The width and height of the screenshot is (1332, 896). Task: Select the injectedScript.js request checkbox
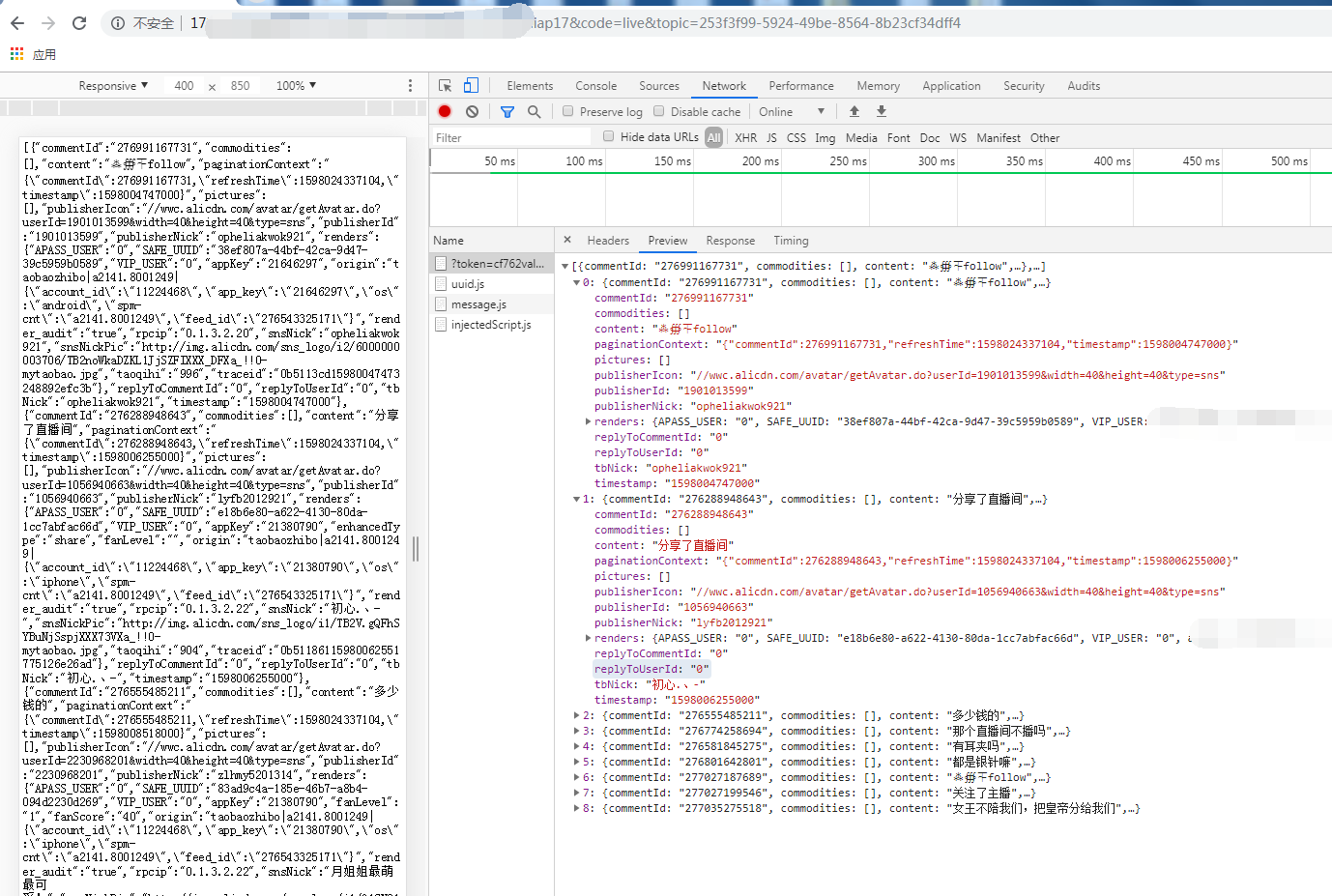pyautogui.click(x=441, y=324)
